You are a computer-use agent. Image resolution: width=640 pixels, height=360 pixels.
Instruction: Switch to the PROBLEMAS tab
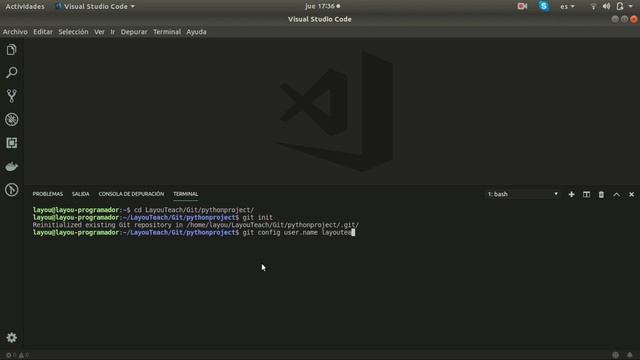[x=48, y=194]
